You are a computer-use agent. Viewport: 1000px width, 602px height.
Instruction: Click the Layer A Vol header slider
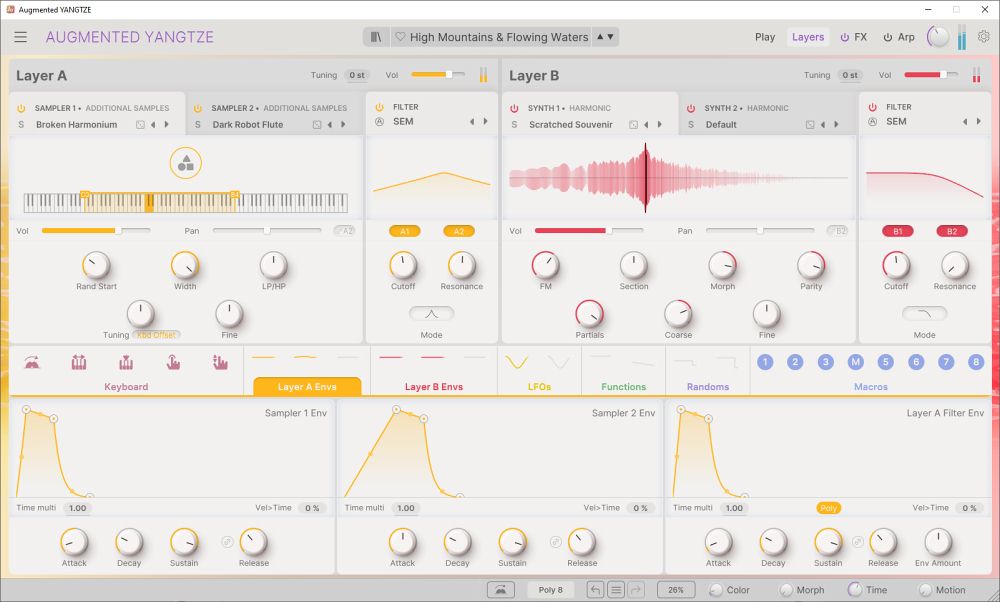point(438,75)
